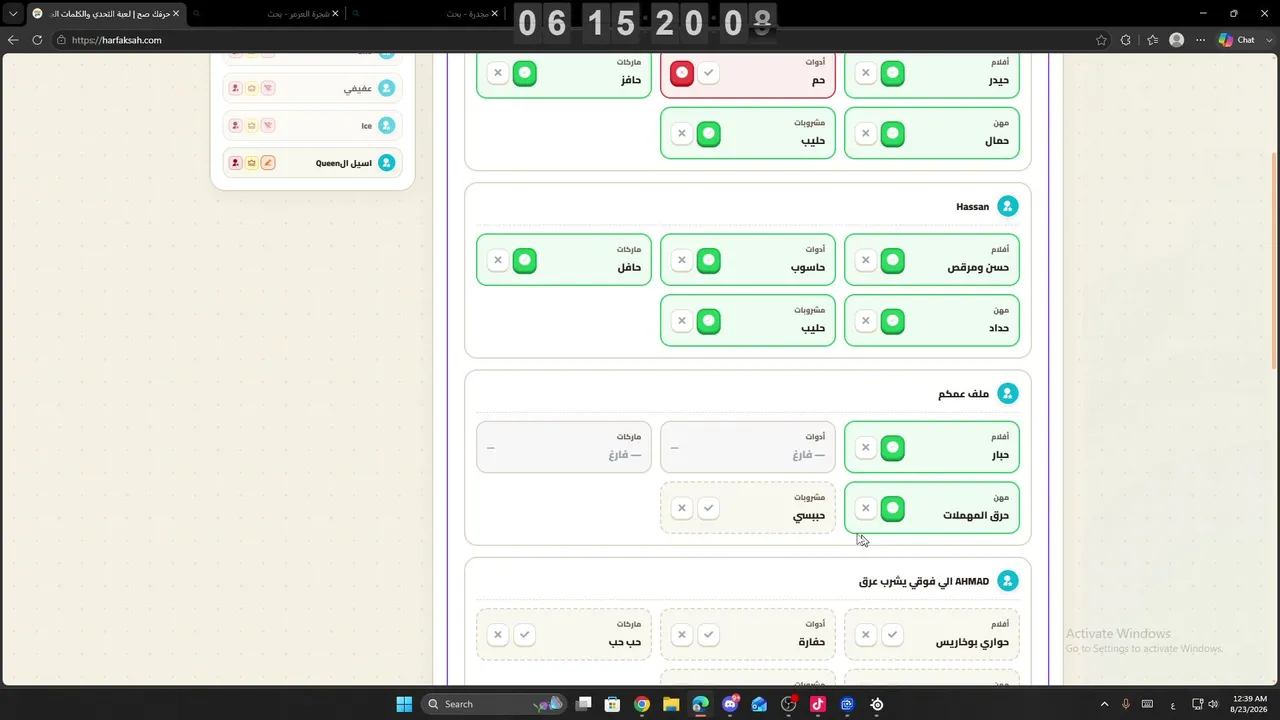The image size is (1280, 720).
Task: Toggle the green approve button on حداد
Action: click(x=893, y=321)
